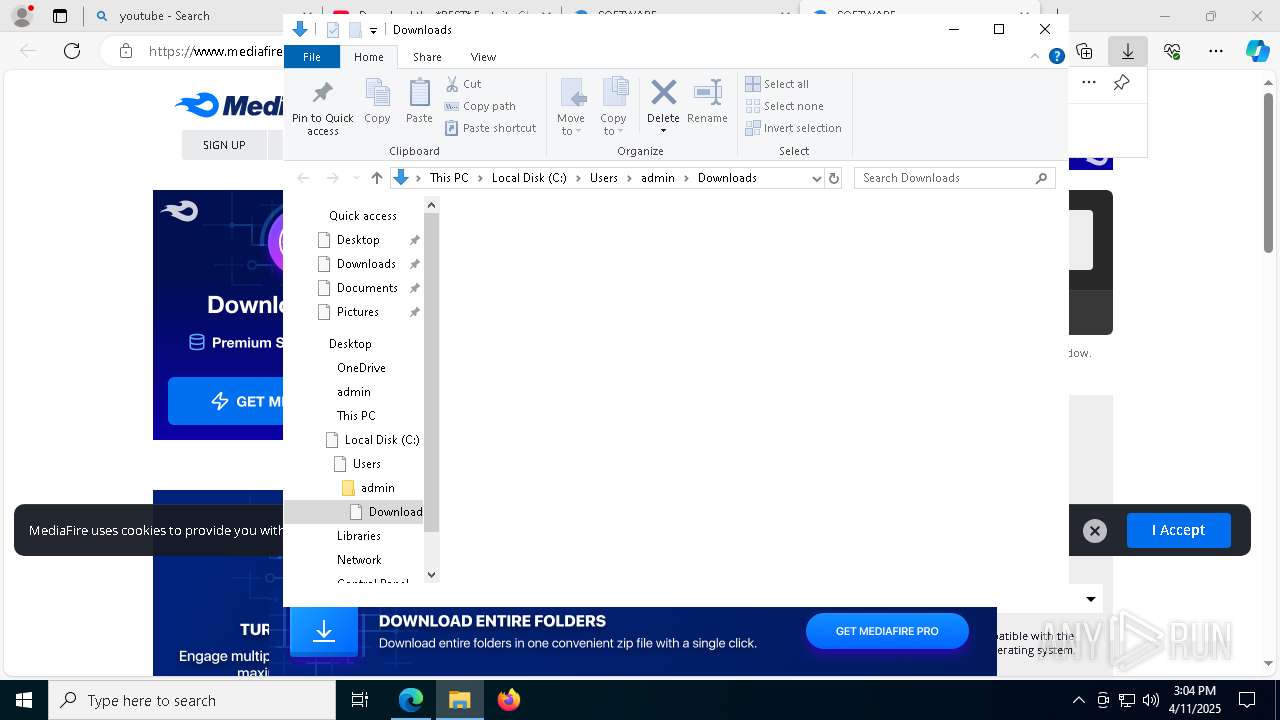Open the notification center icon
The height and width of the screenshot is (720, 1280).
pos(1247,700)
